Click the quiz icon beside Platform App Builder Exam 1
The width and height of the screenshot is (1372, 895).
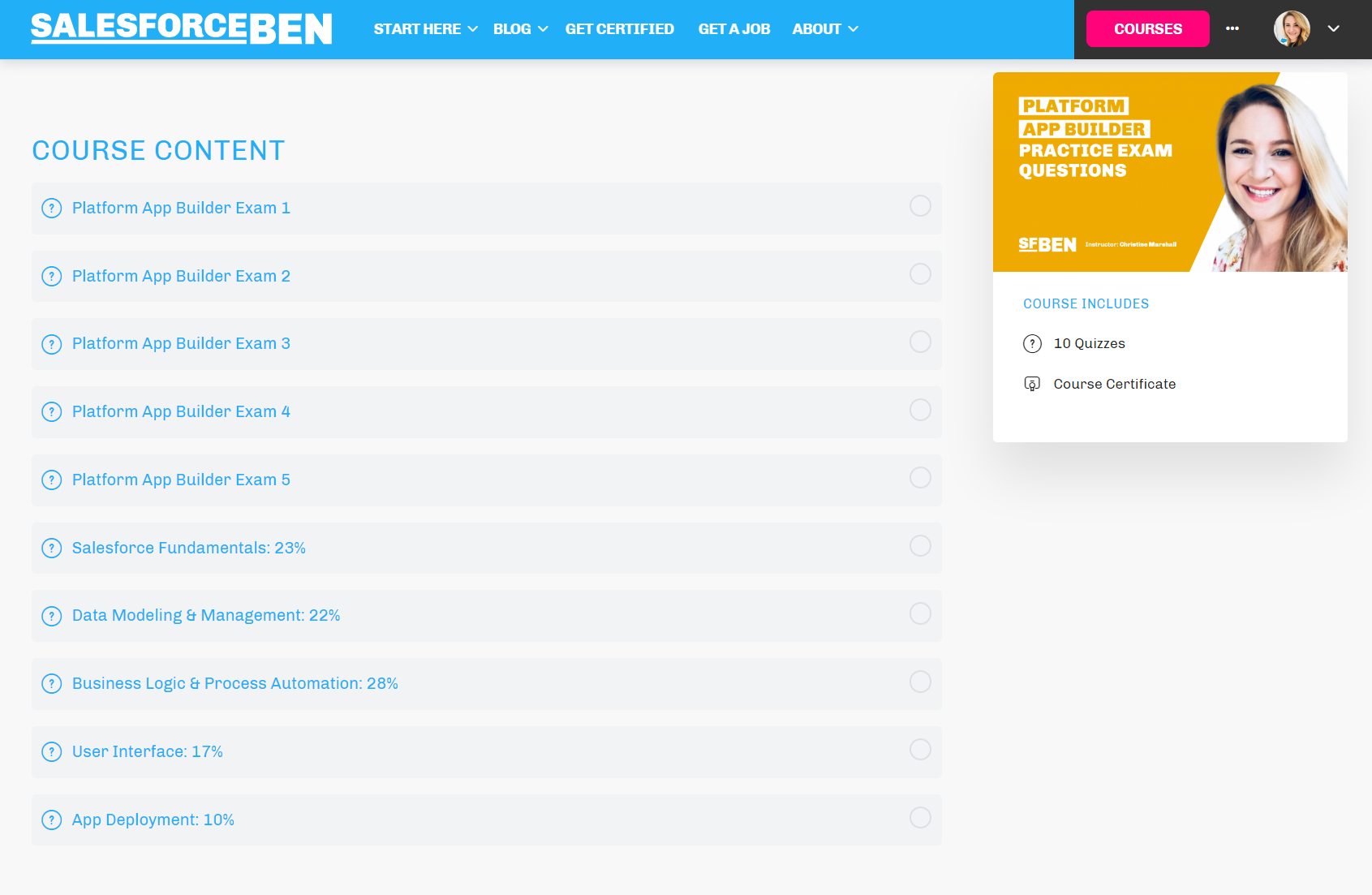[x=52, y=209]
